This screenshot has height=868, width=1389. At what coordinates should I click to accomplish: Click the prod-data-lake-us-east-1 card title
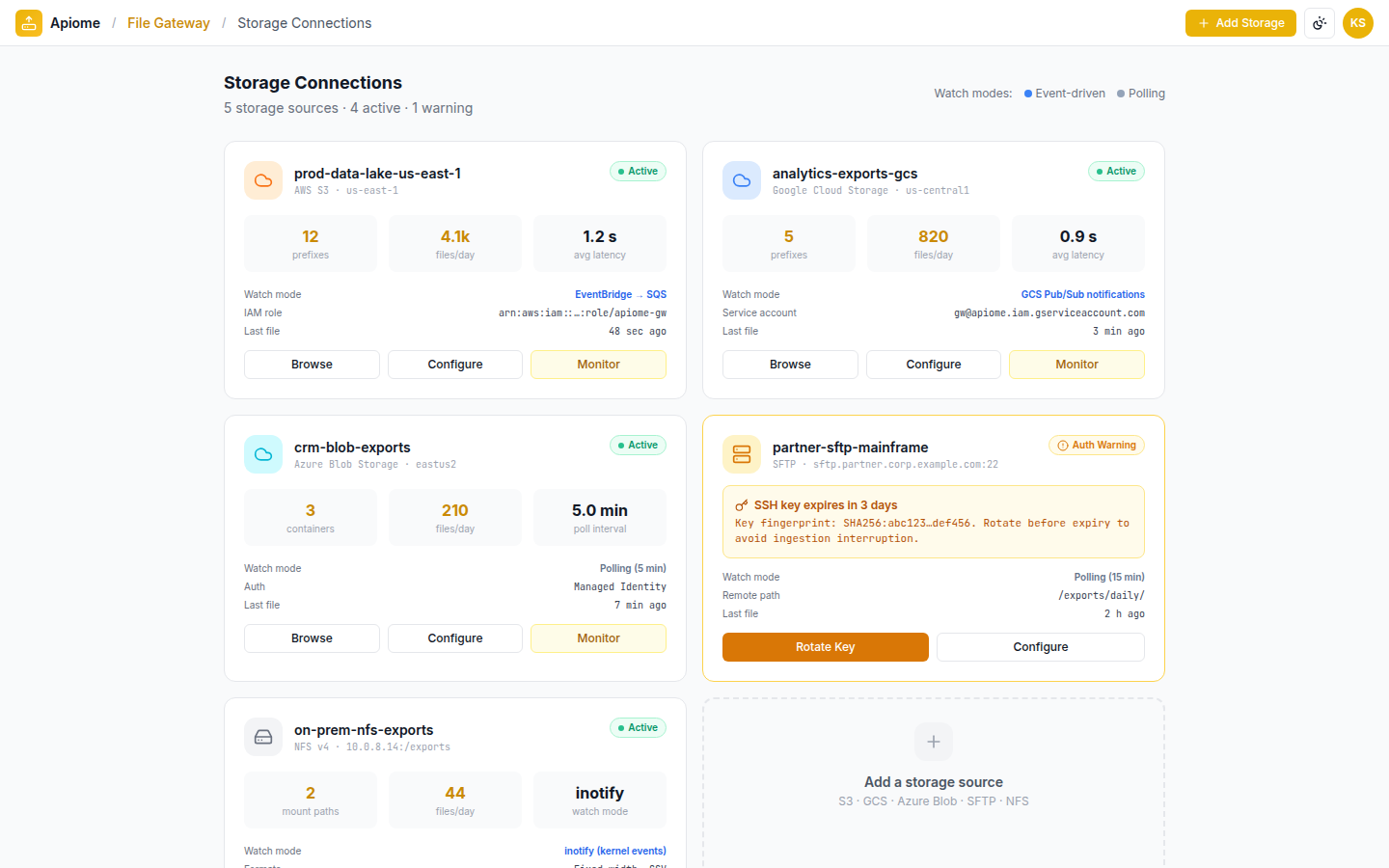[x=377, y=174]
